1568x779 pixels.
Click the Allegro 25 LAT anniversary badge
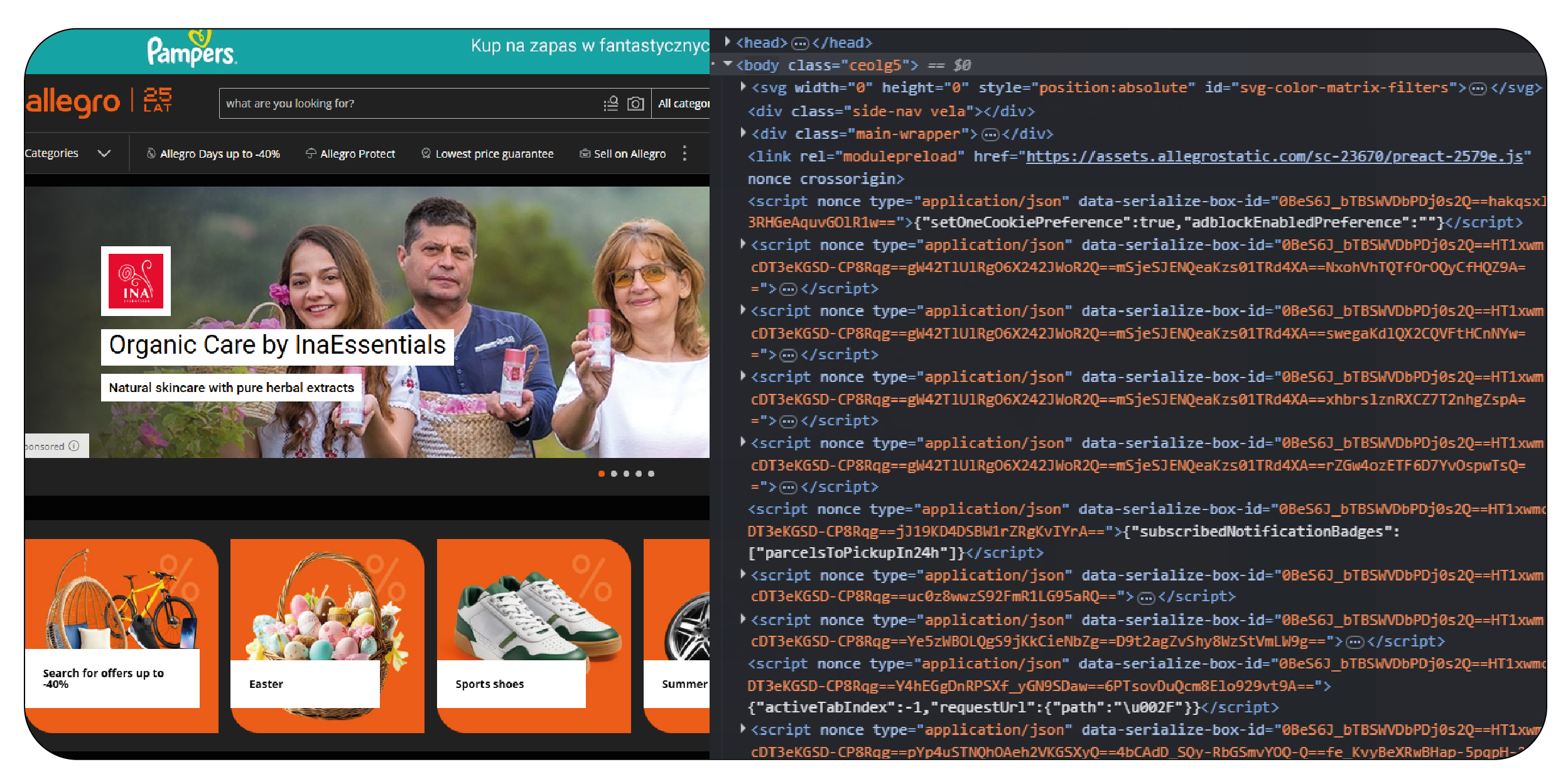[x=158, y=100]
